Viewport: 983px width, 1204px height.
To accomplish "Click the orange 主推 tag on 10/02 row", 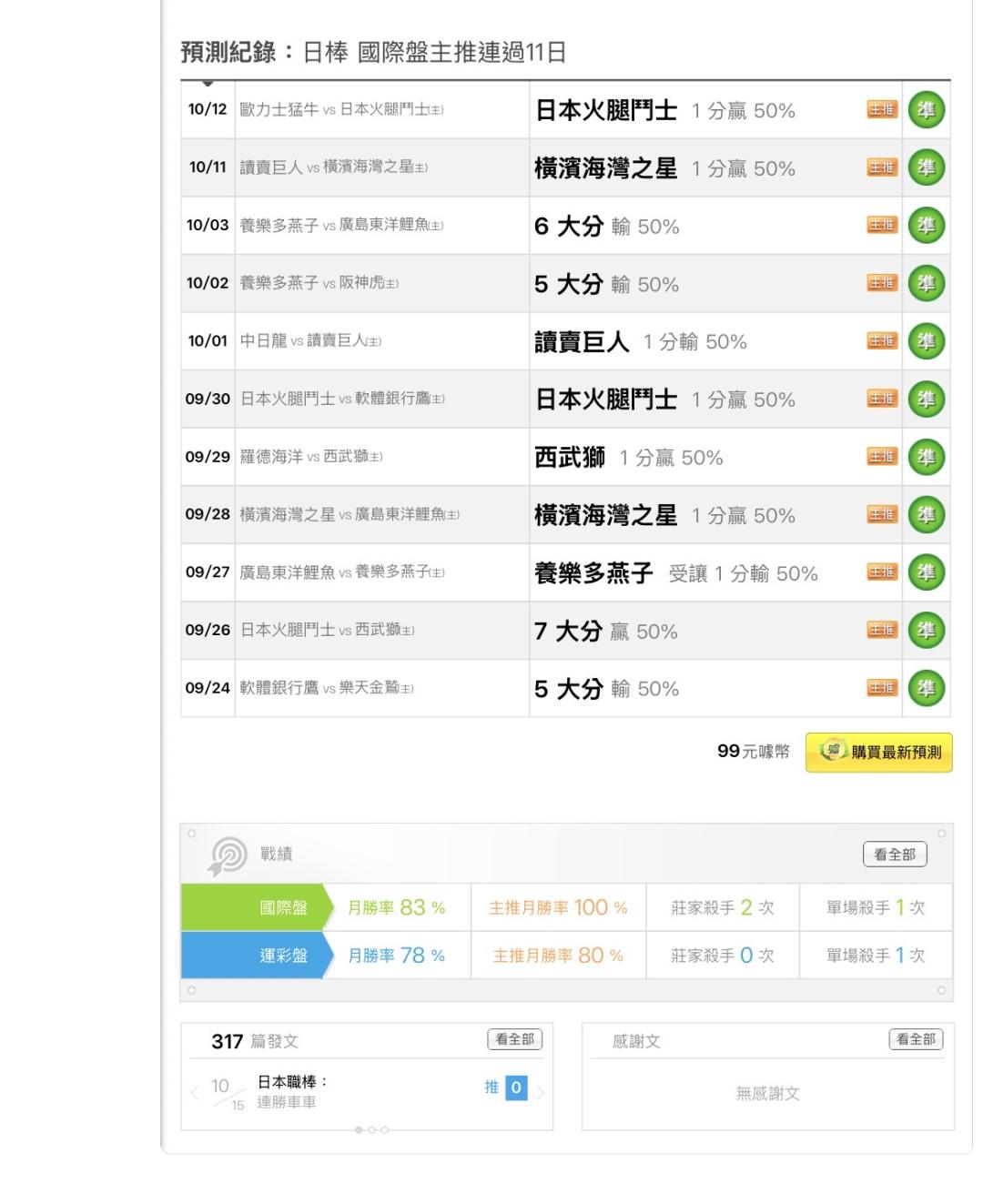I will tap(882, 283).
